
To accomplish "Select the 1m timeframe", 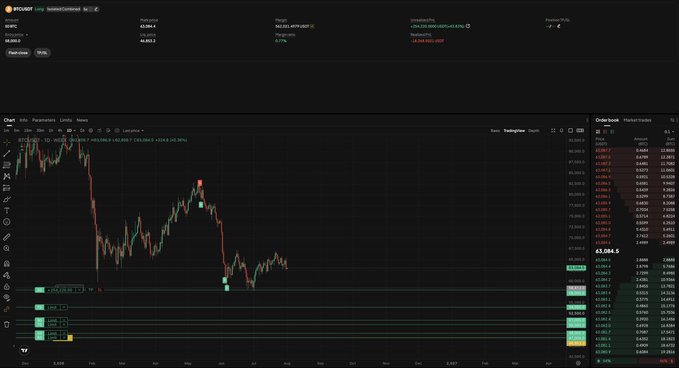I will point(6,130).
